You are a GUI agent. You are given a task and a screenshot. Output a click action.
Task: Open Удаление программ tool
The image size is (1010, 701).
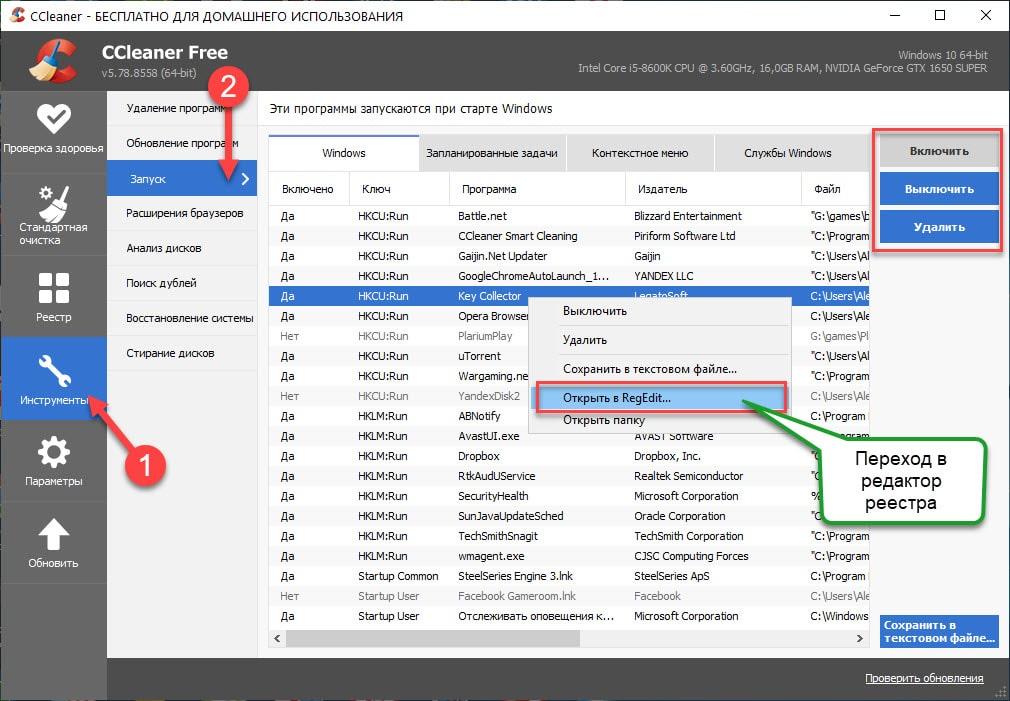tap(182, 108)
